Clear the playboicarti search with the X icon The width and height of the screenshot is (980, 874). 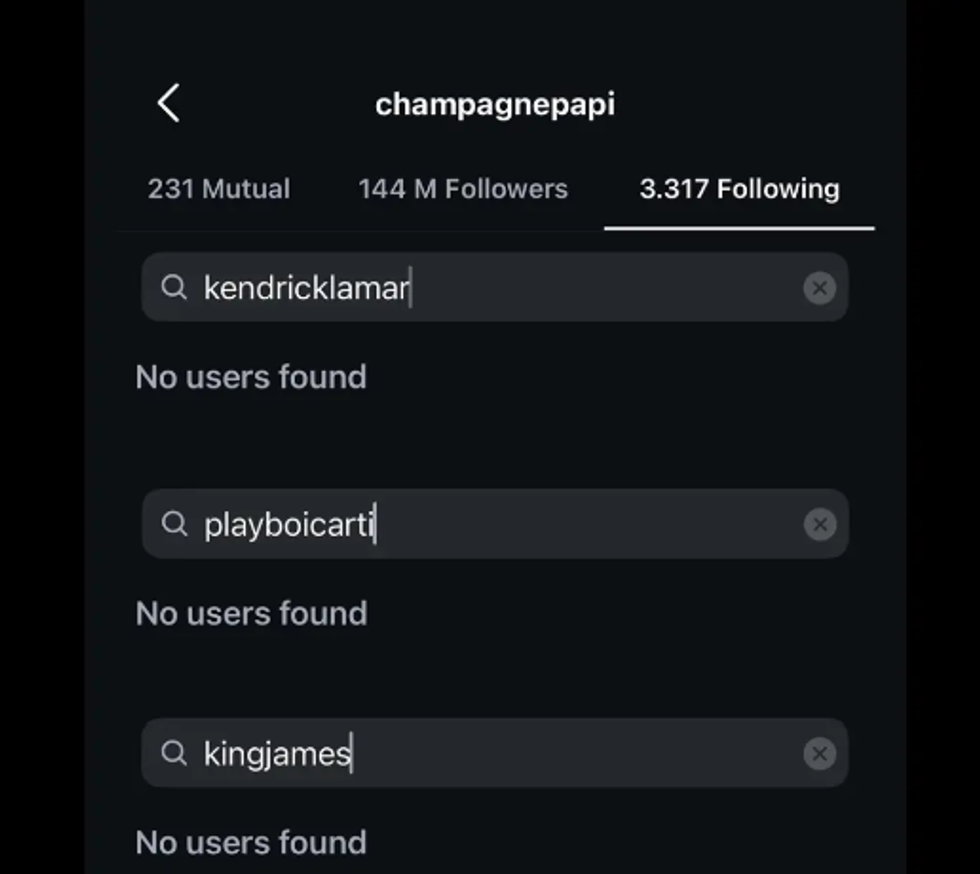(819, 523)
